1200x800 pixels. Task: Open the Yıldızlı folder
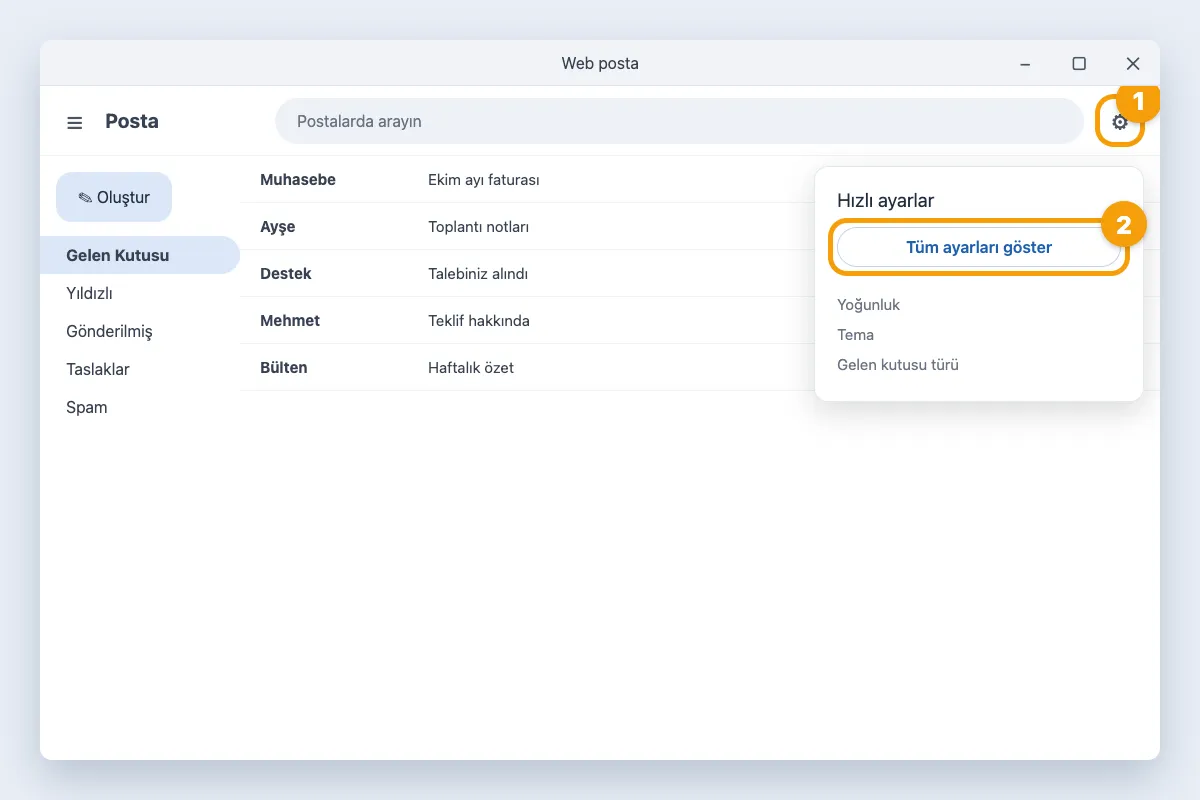[x=140, y=293]
